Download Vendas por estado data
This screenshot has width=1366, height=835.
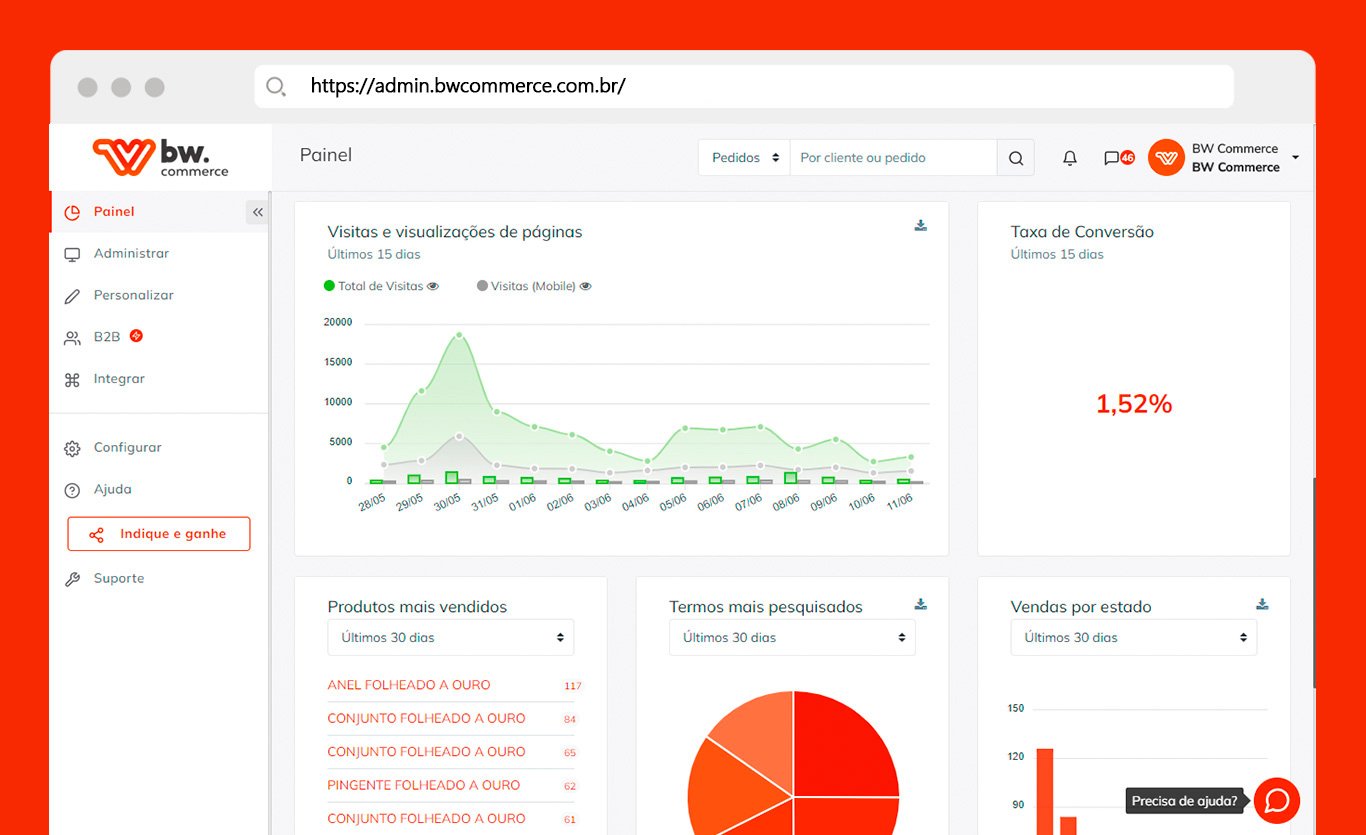[1262, 604]
